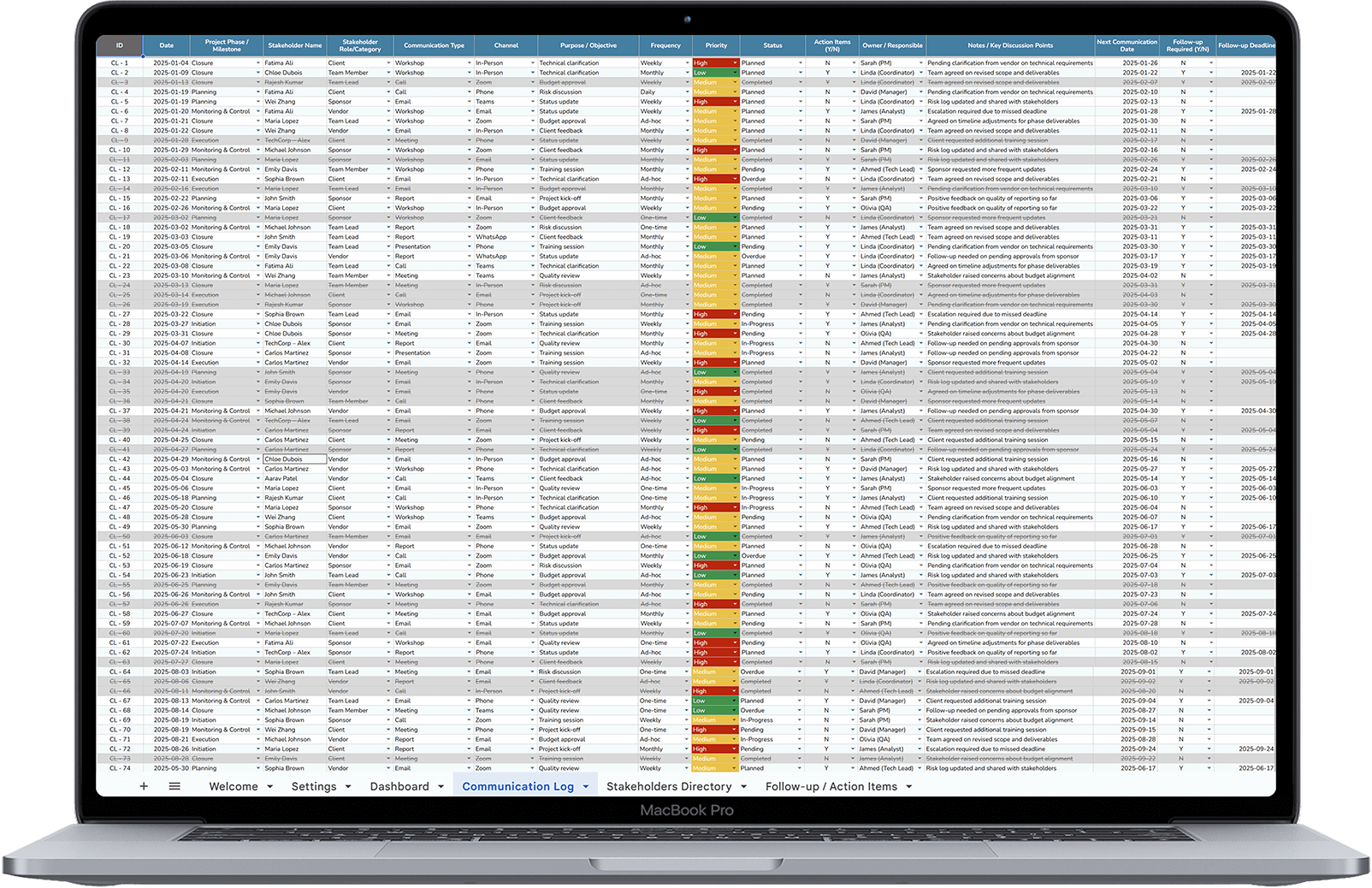The width and height of the screenshot is (1372, 888).
Task: Open the Follow-up / Action Items tab arrow
Action: 908,787
